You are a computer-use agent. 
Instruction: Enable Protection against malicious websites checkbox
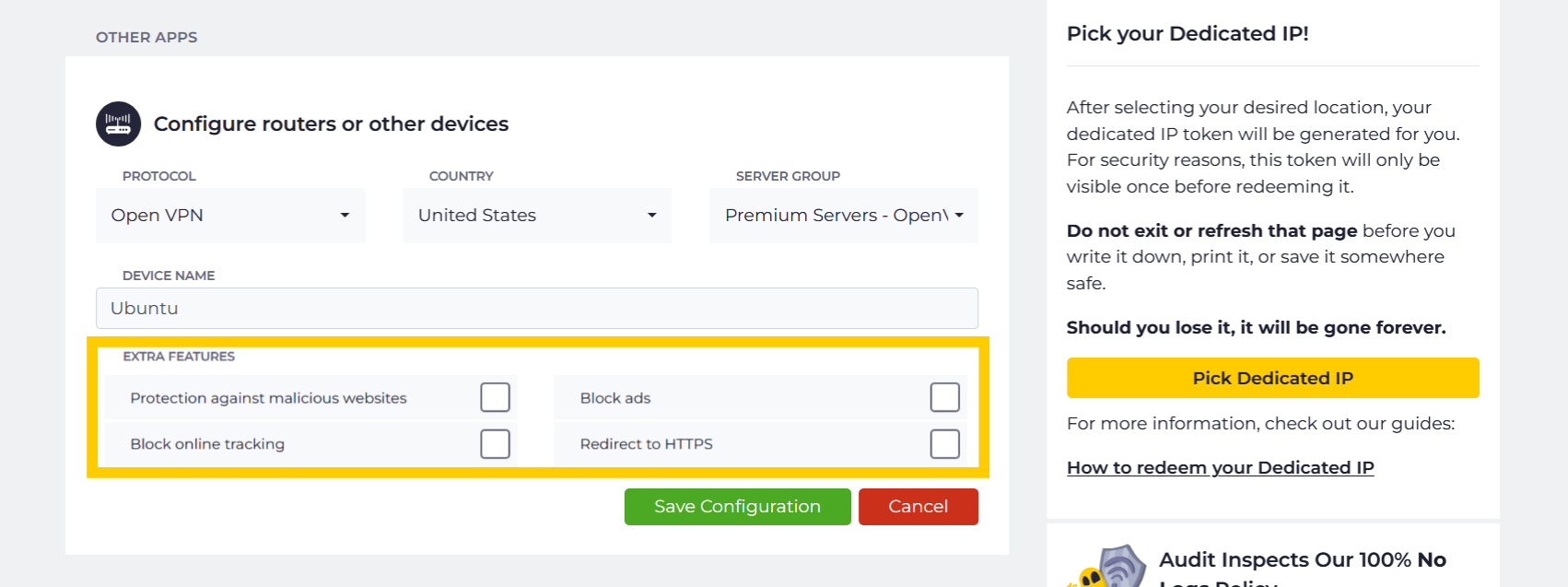[x=495, y=397]
